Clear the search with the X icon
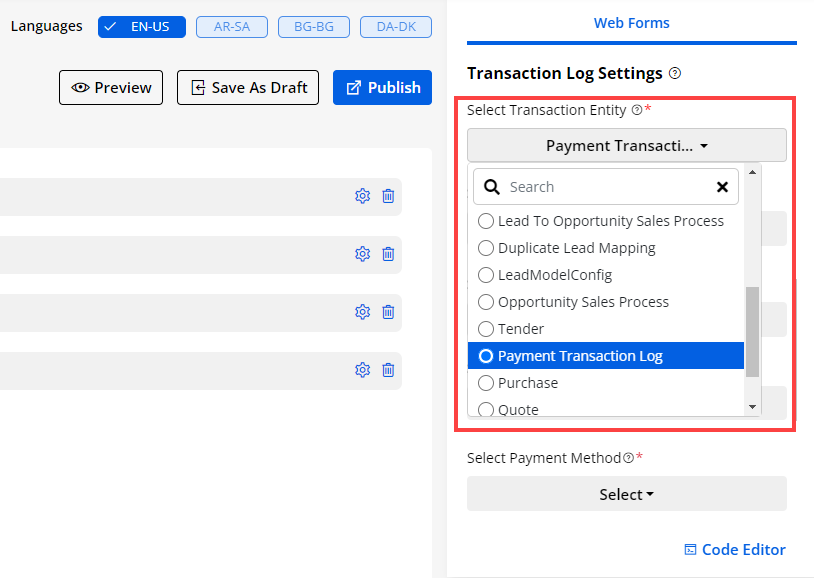 (x=722, y=187)
